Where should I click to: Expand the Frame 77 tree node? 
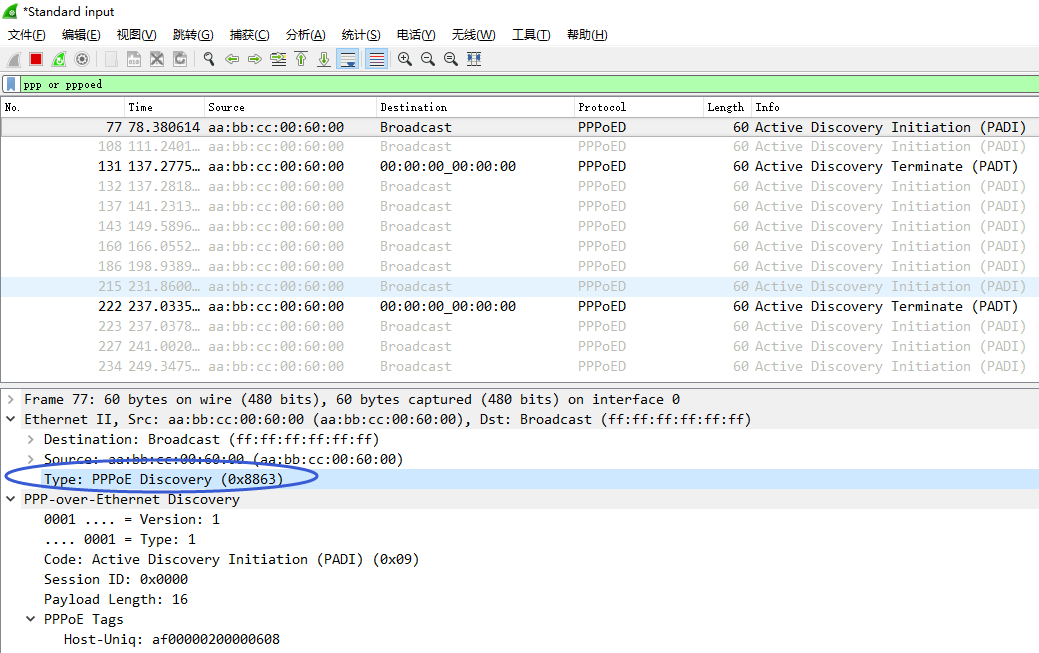click(x=11, y=400)
